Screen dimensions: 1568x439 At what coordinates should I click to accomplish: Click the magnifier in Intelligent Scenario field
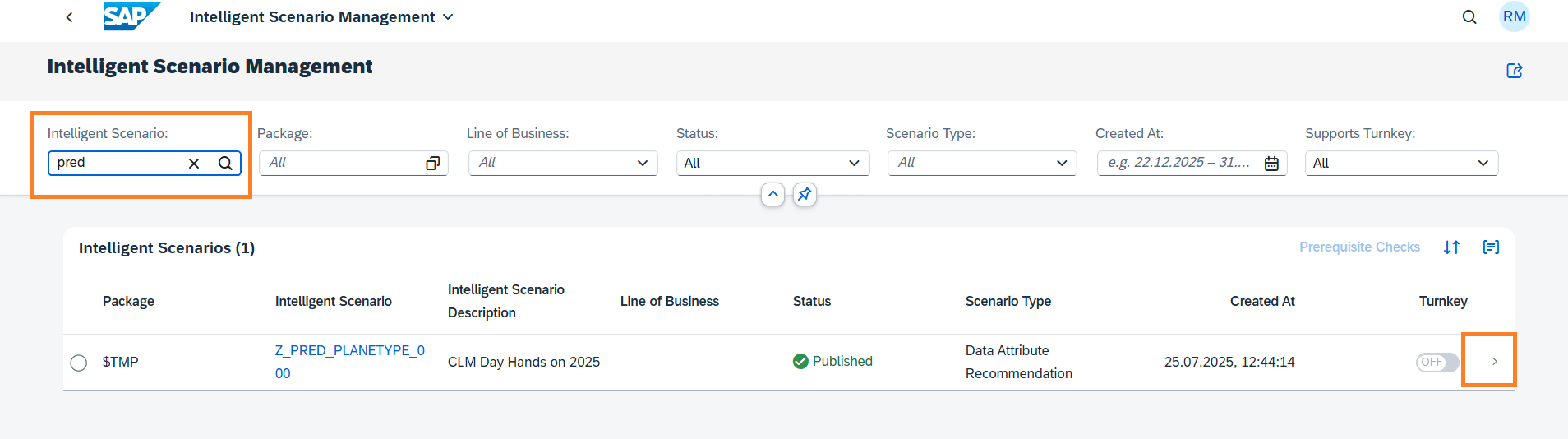225,164
